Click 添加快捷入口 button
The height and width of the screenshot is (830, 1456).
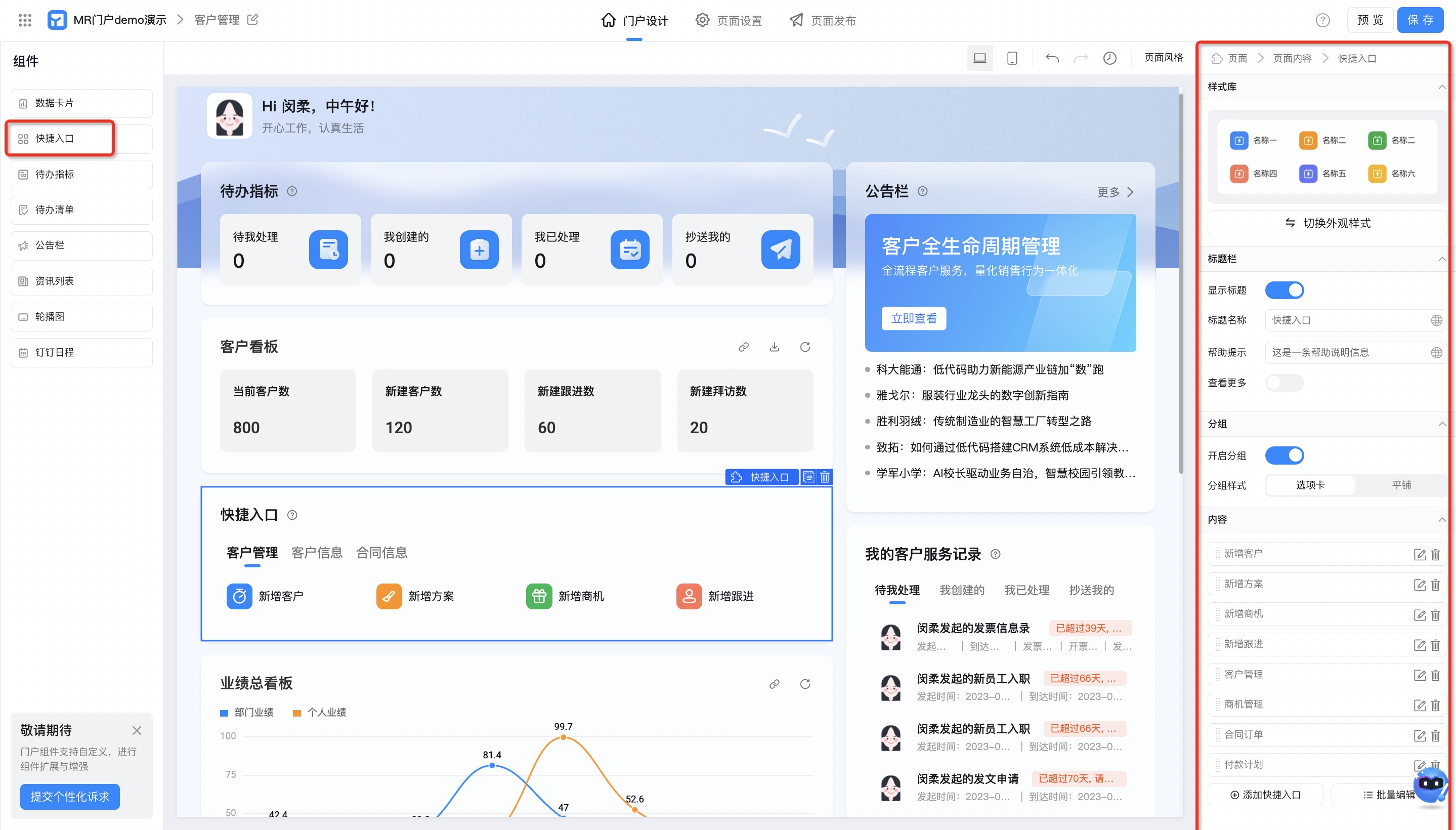1265,795
